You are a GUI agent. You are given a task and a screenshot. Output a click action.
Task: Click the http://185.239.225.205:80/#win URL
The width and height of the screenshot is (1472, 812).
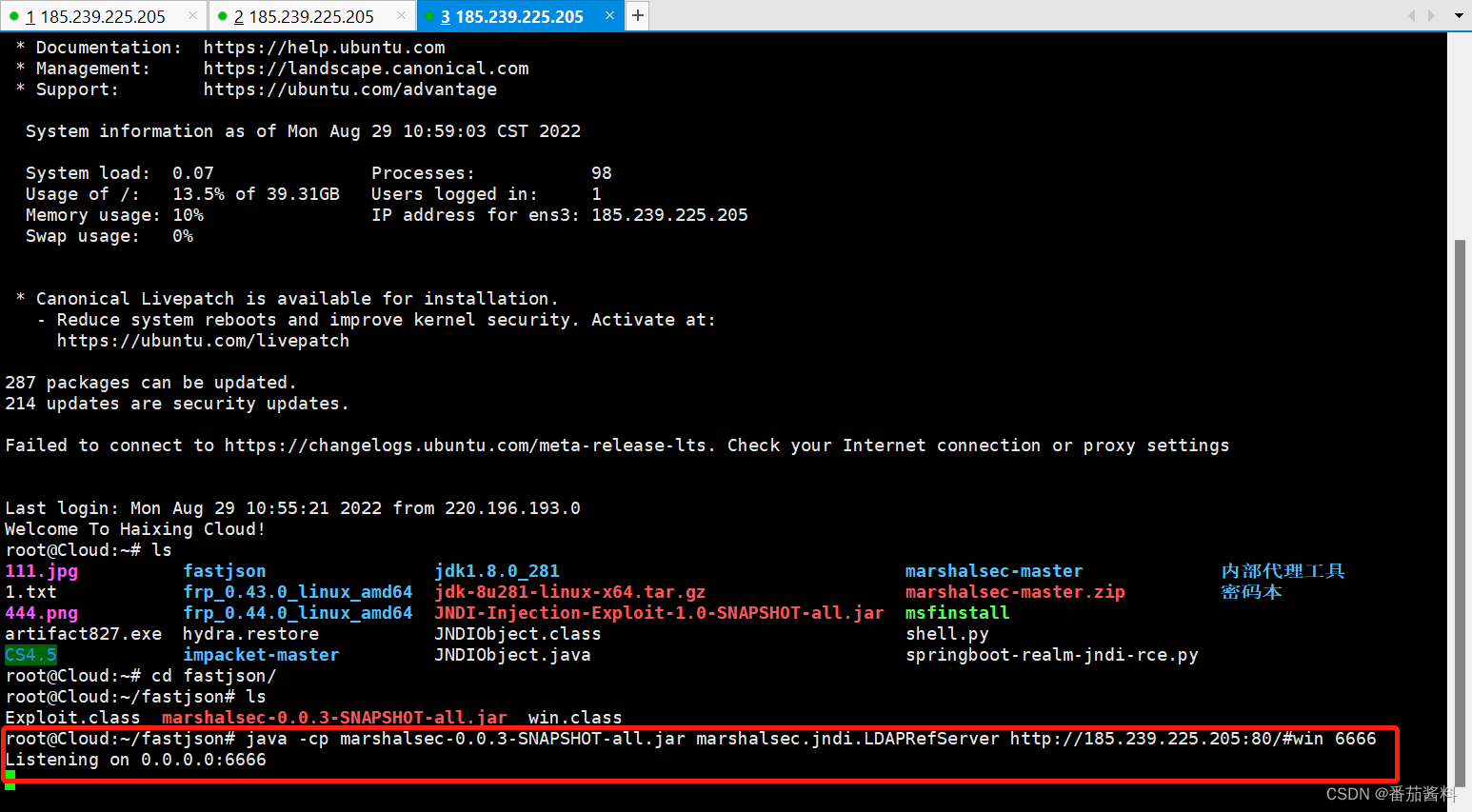tap(1166, 739)
